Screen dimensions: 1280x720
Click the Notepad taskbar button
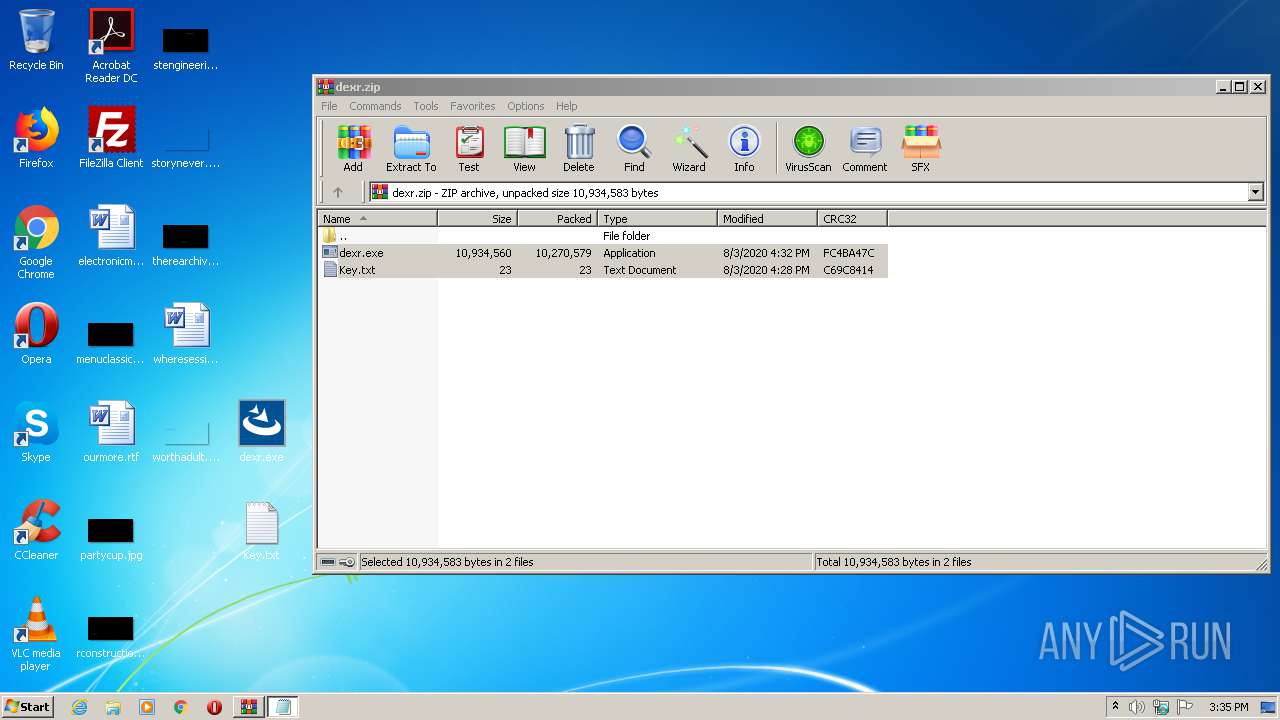click(x=283, y=707)
